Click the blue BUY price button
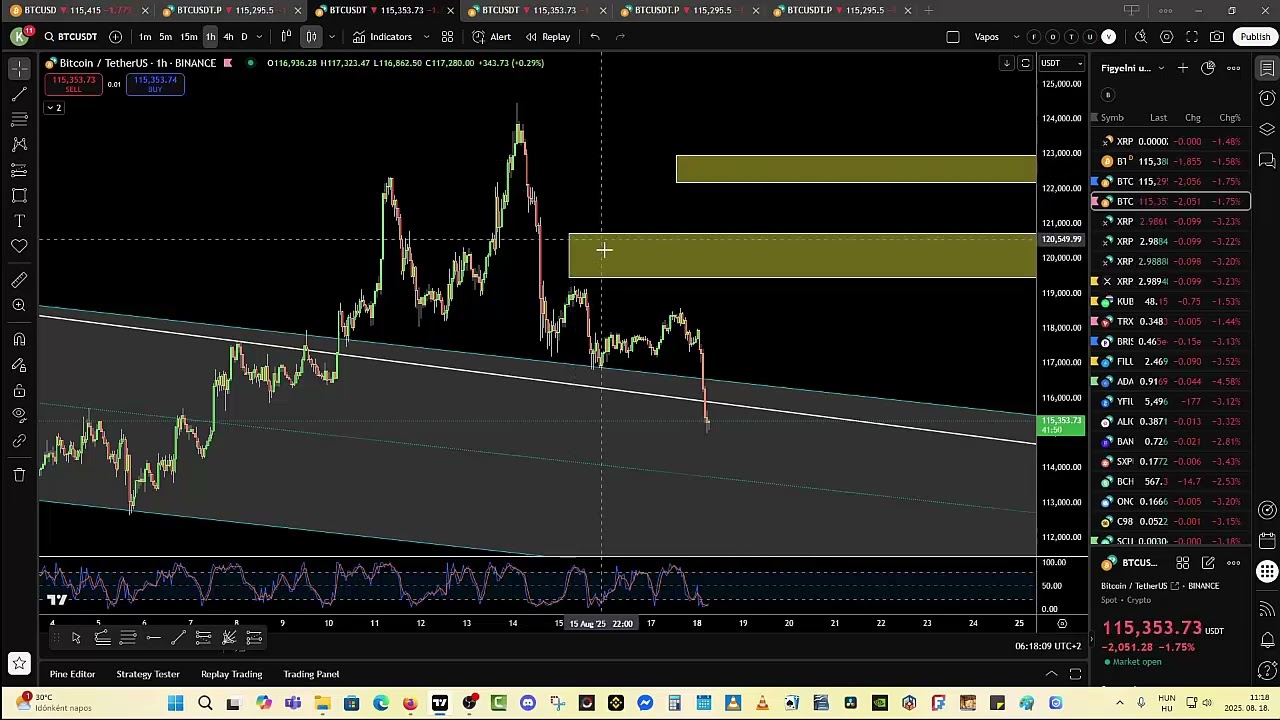Viewport: 1280px width, 720px height. point(155,84)
